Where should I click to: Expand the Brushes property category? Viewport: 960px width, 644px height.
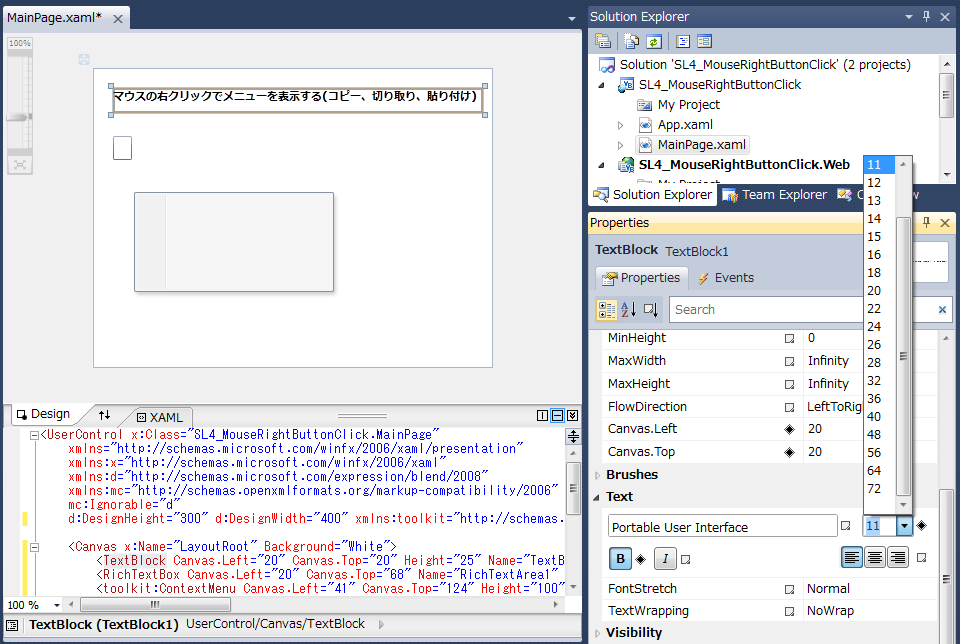tap(598, 475)
